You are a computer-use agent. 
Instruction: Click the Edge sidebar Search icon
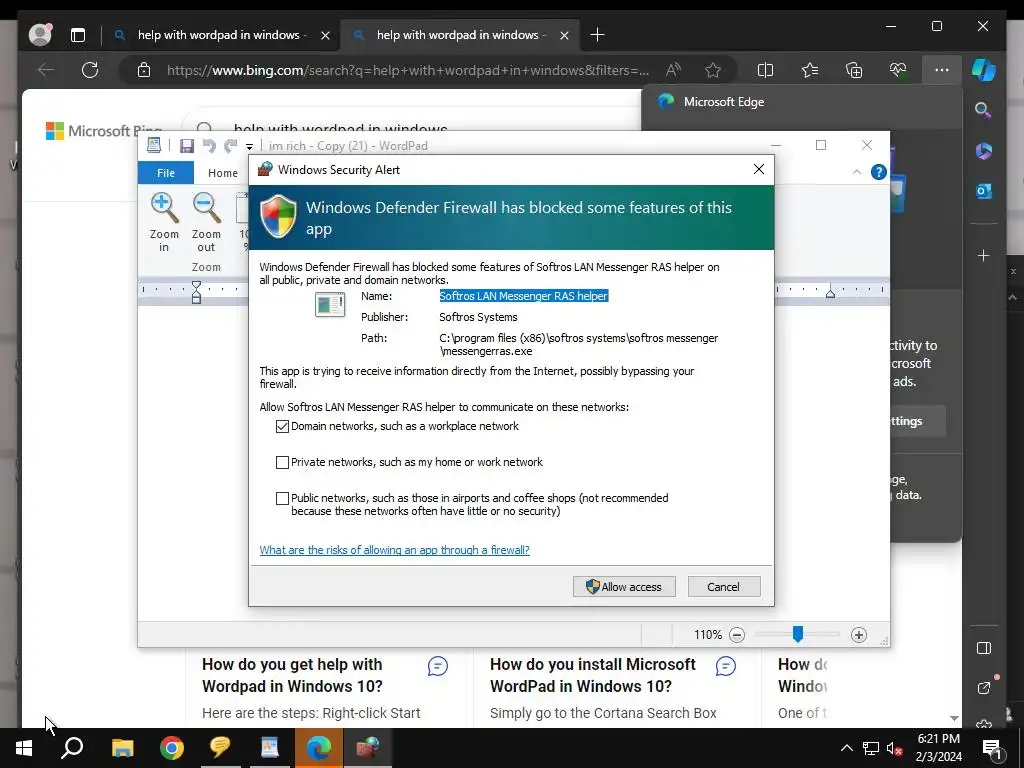click(x=984, y=110)
